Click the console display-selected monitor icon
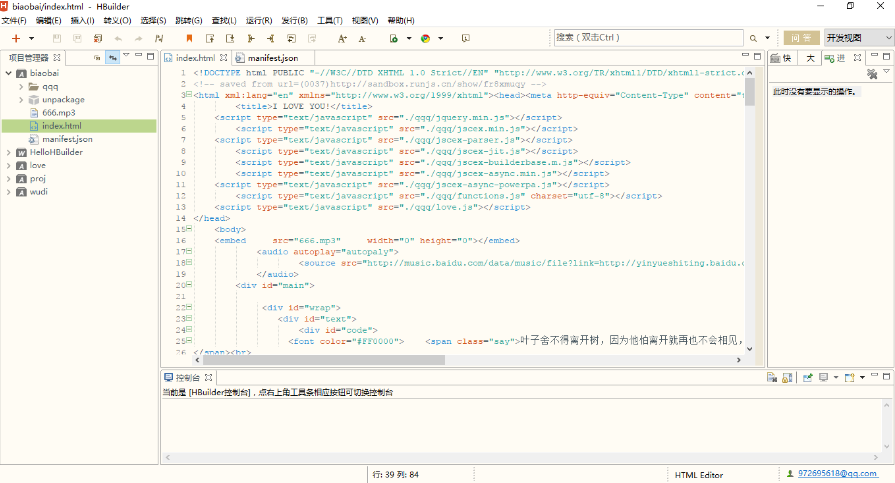895x483 pixels. click(823, 377)
